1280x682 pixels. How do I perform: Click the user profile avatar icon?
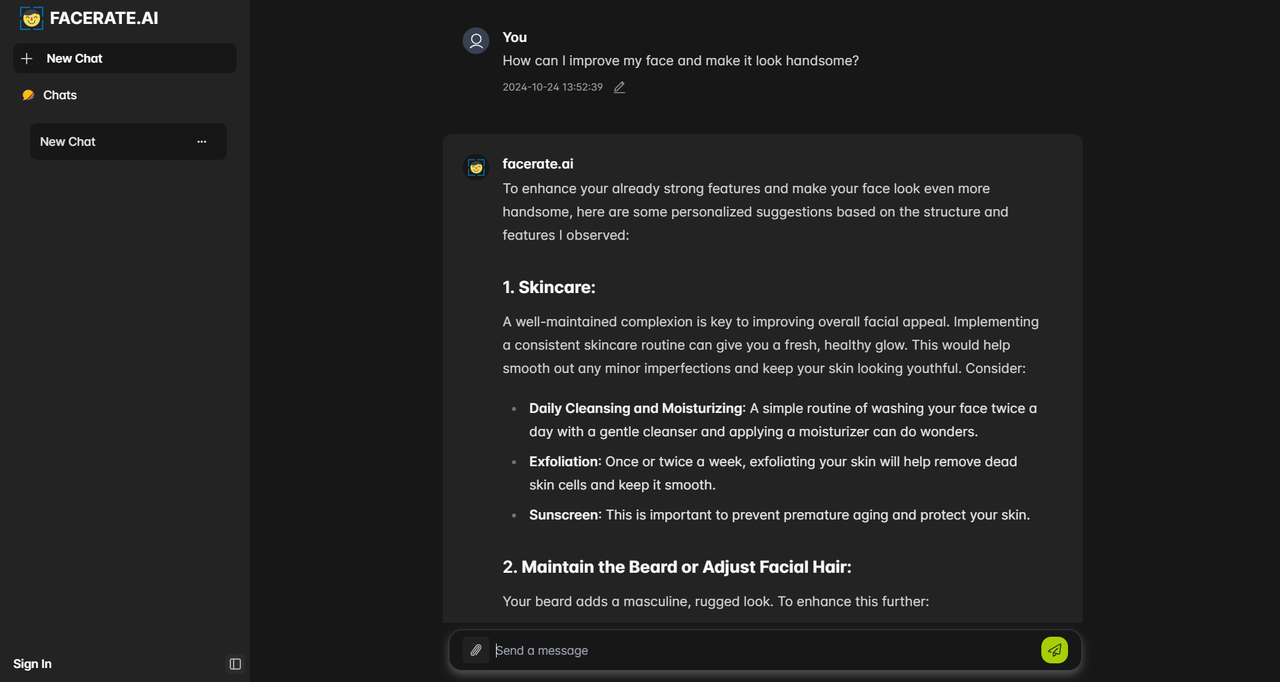[476, 41]
